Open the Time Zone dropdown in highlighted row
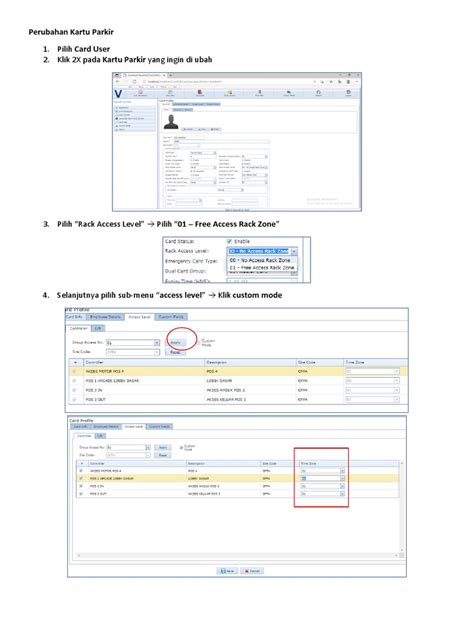The height and width of the screenshot is (632, 474). [x=342, y=478]
